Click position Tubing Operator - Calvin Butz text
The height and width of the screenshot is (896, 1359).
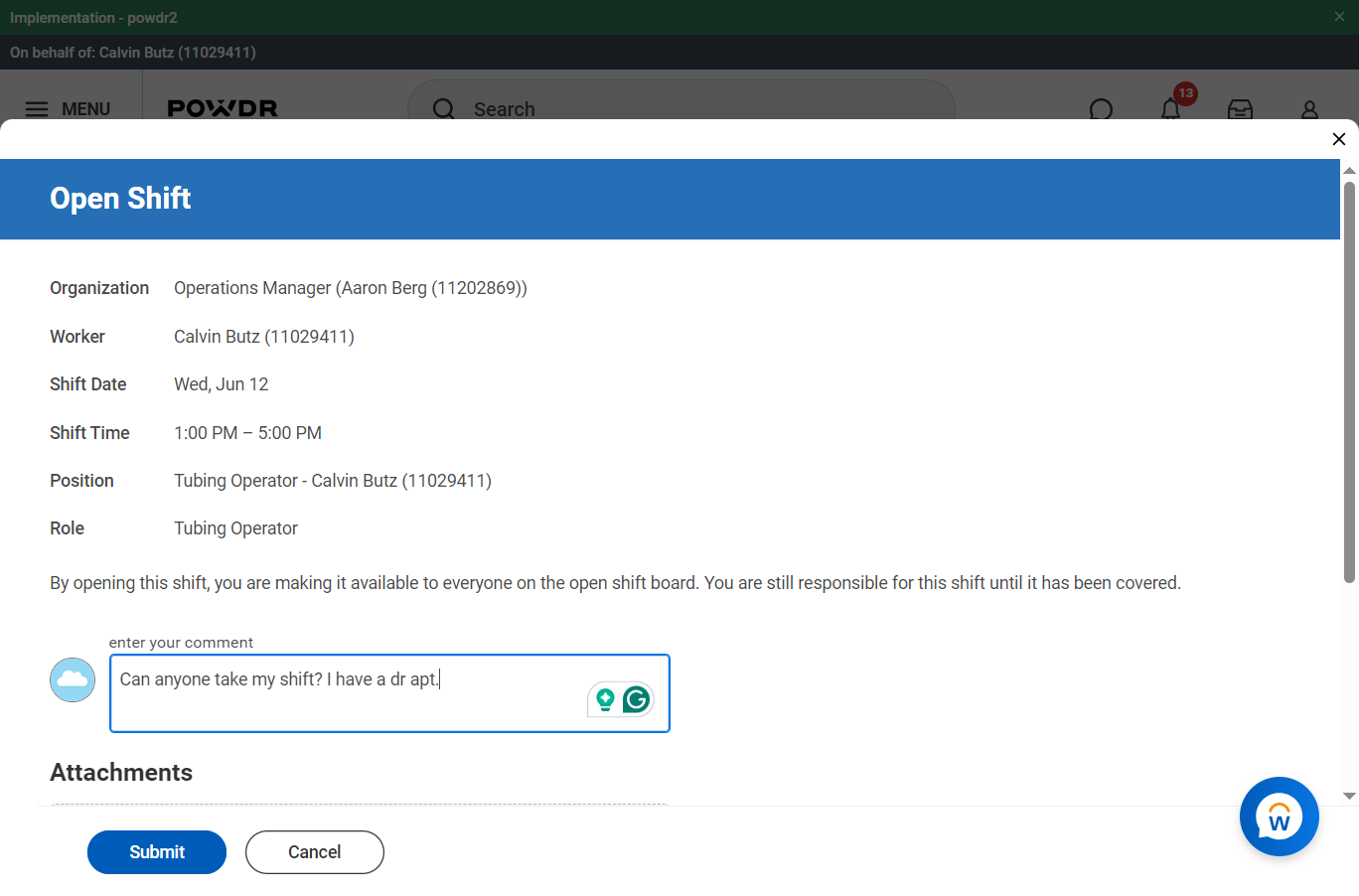333,481
